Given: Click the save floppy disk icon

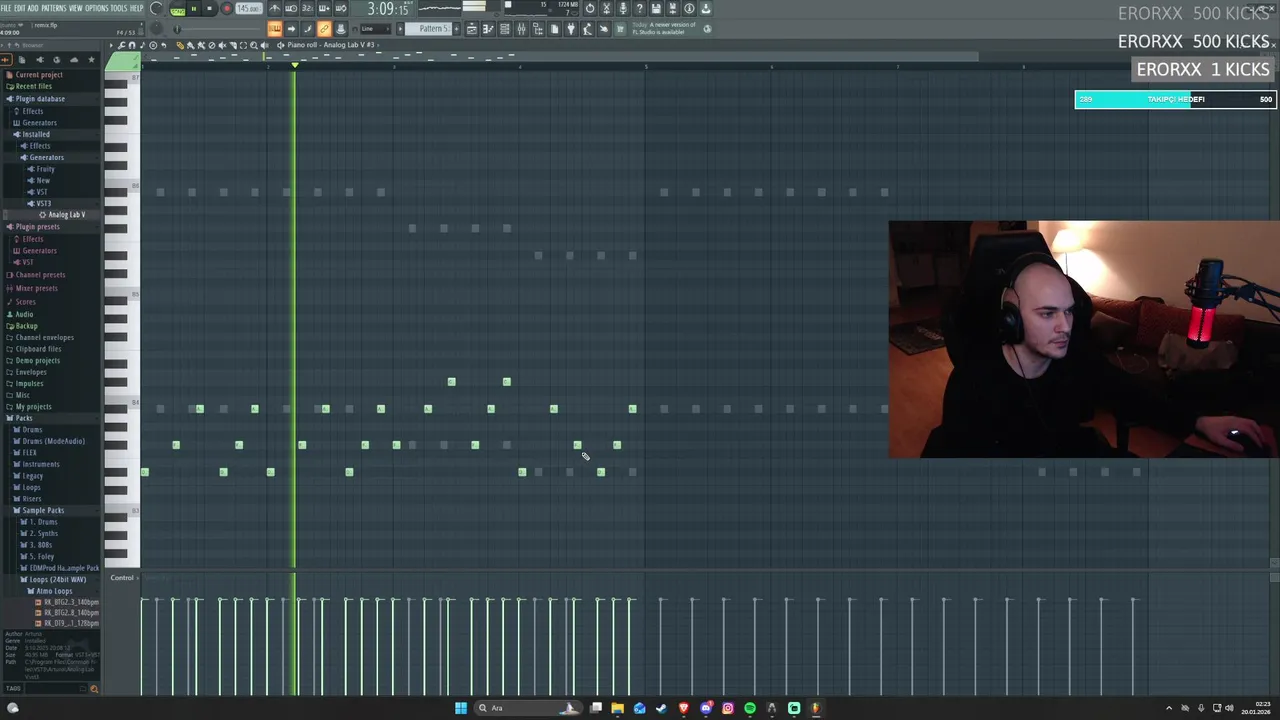Looking at the screenshot, I should [x=656, y=8].
